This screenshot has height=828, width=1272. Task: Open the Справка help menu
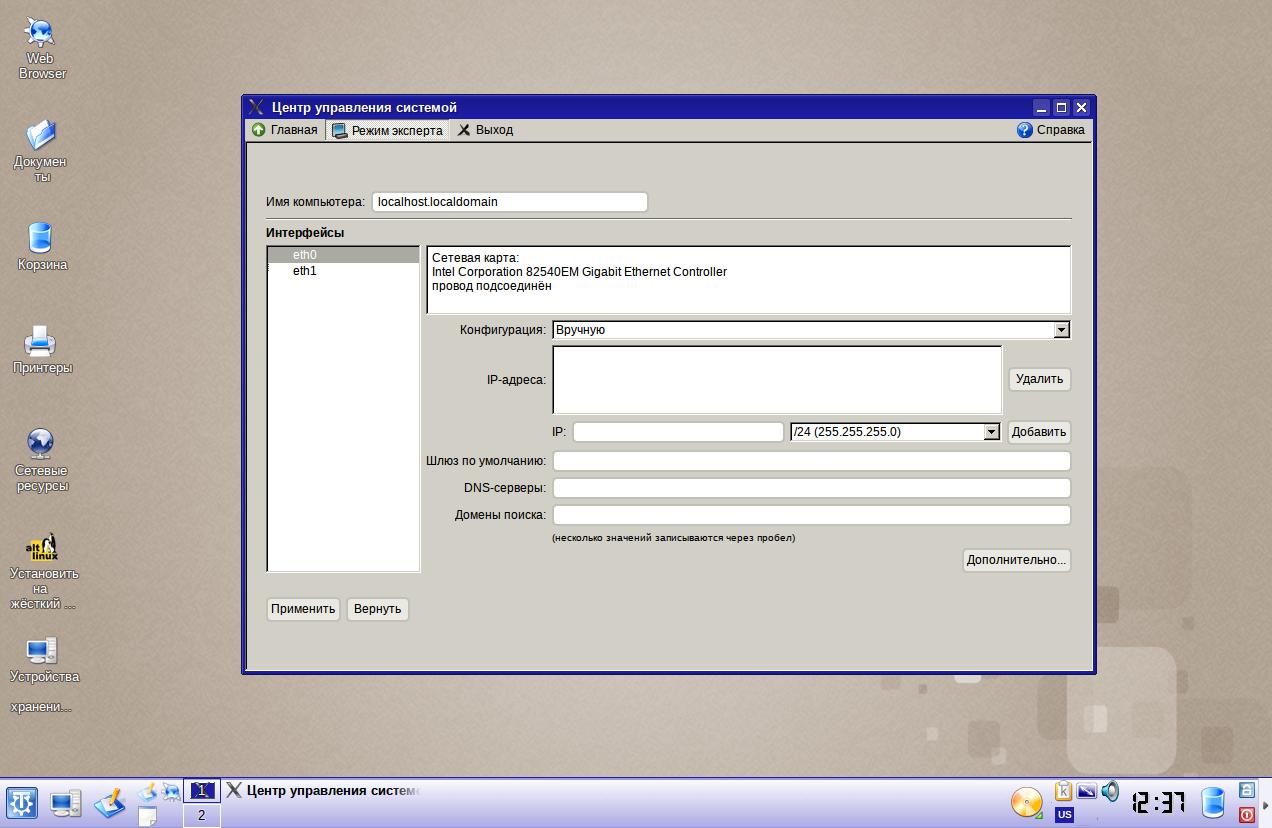pyautogui.click(x=1051, y=130)
